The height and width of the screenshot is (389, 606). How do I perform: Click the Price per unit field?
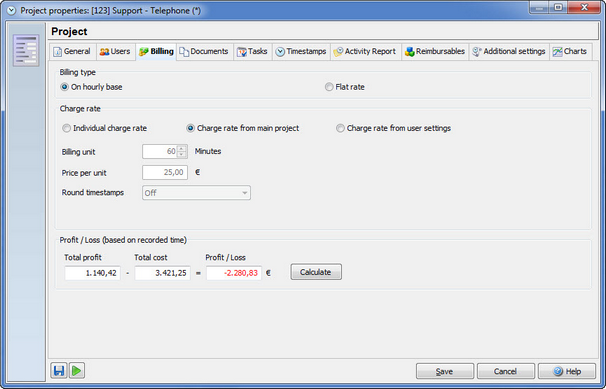(165, 172)
